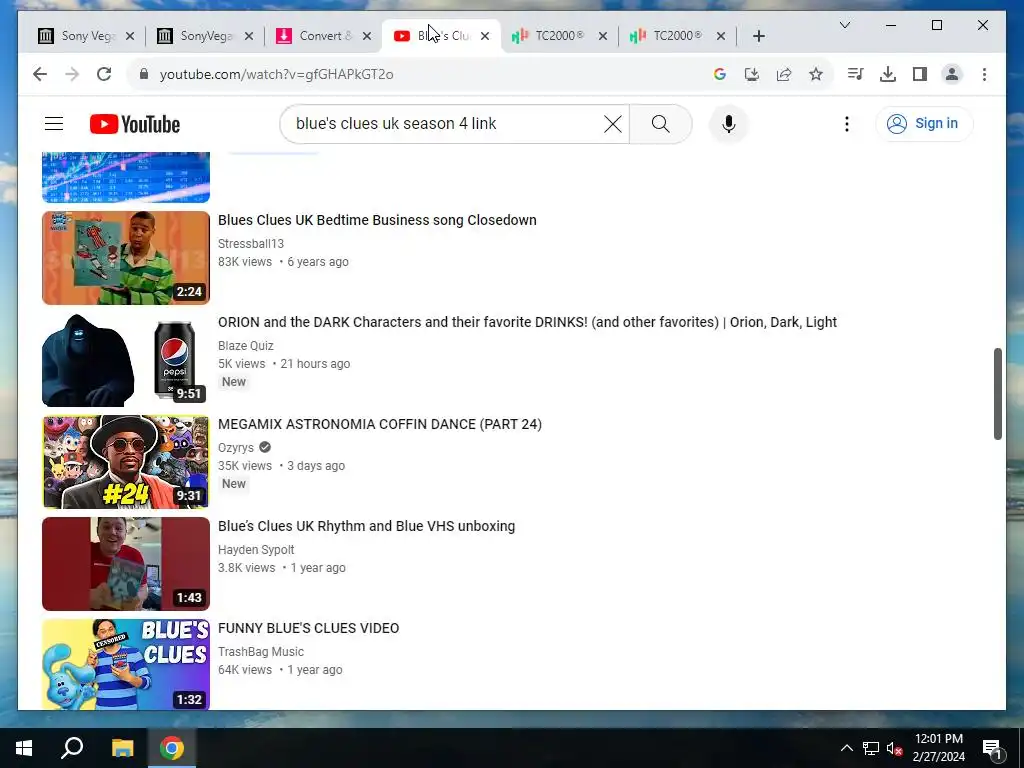This screenshot has height=768, width=1024.
Task: Close the Convert tab
Action: [x=367, y=36]
